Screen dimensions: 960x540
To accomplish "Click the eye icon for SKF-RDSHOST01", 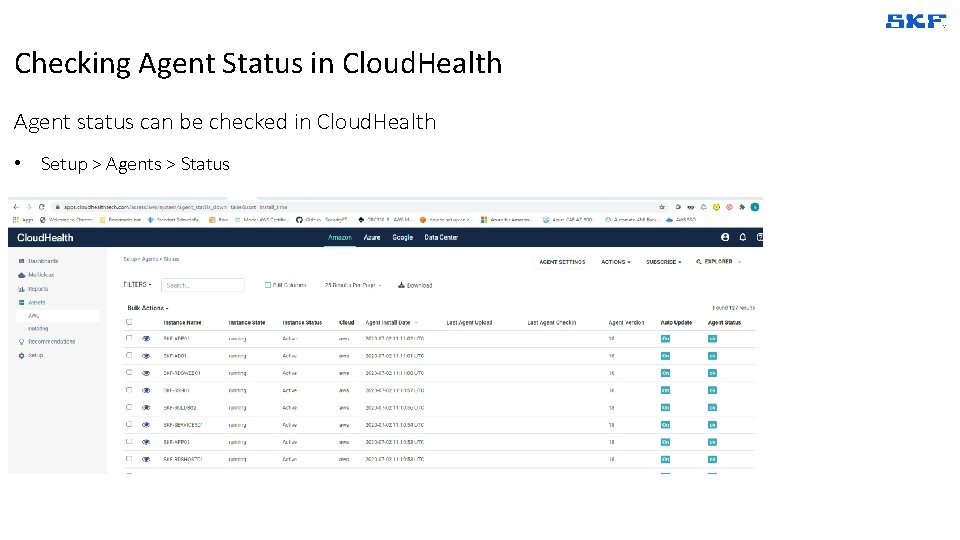I will point(146,459).
